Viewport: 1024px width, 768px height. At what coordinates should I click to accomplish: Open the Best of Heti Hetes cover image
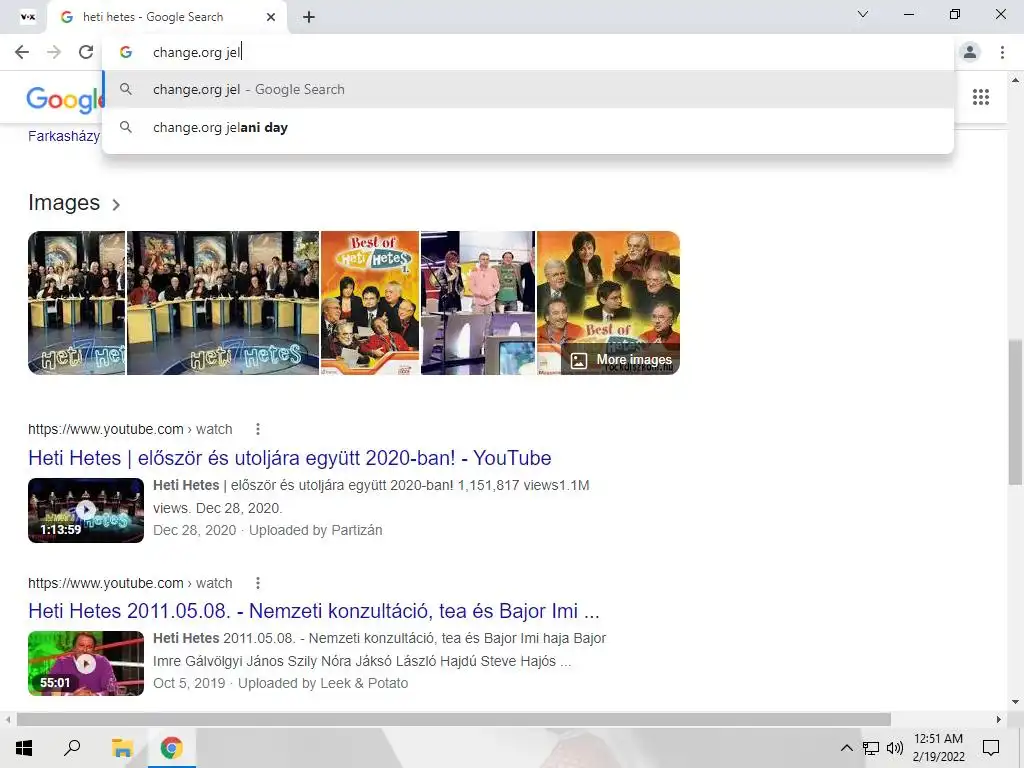370,302
